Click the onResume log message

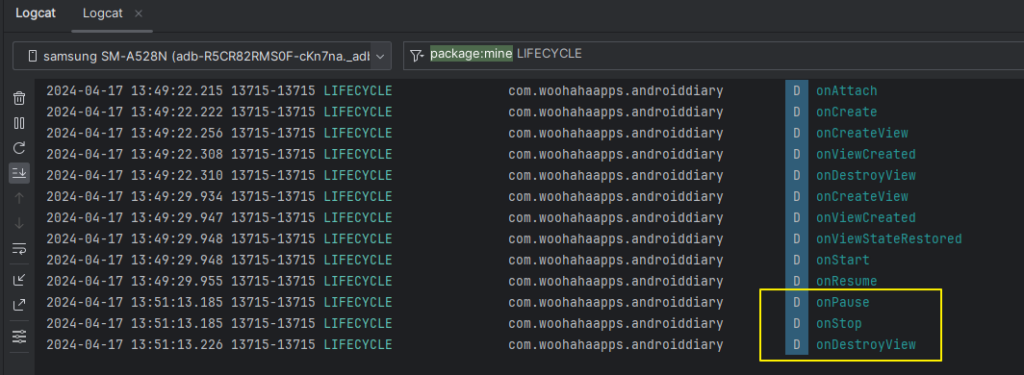tap(846, 281)
